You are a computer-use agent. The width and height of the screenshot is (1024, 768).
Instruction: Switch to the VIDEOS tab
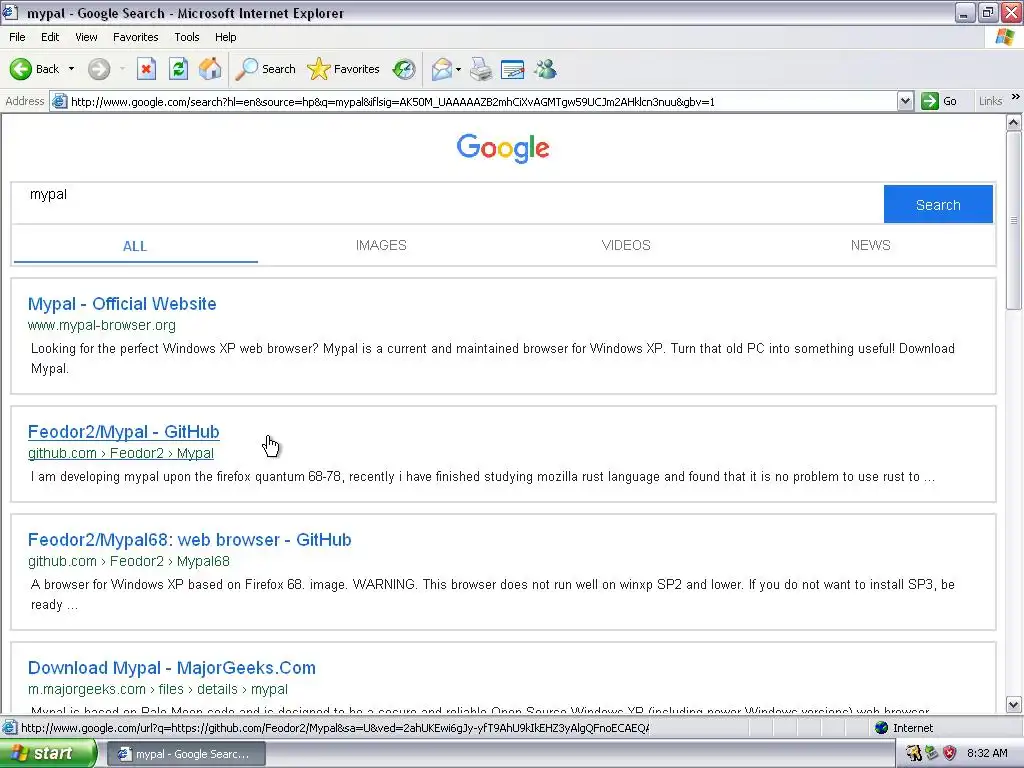[626, 246]
